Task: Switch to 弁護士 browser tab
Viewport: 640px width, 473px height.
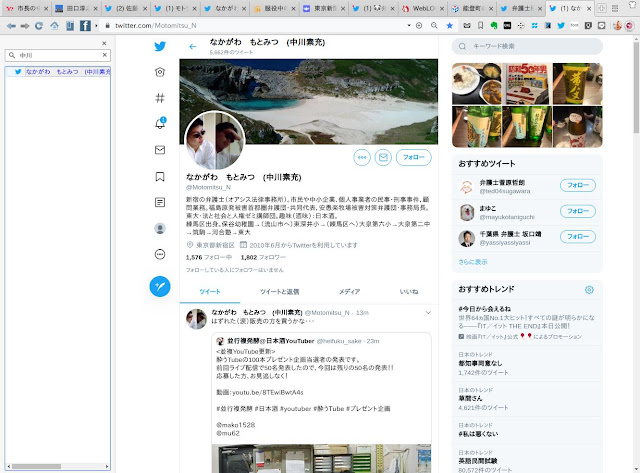Action: (522, 8)
